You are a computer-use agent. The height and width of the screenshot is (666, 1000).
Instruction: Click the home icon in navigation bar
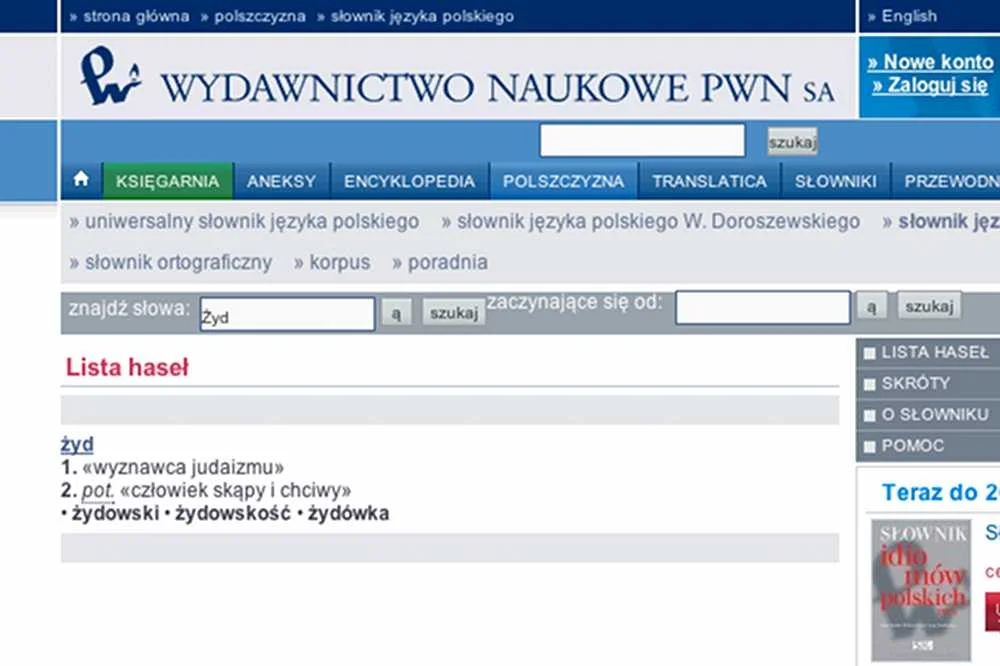pos(81,180)
